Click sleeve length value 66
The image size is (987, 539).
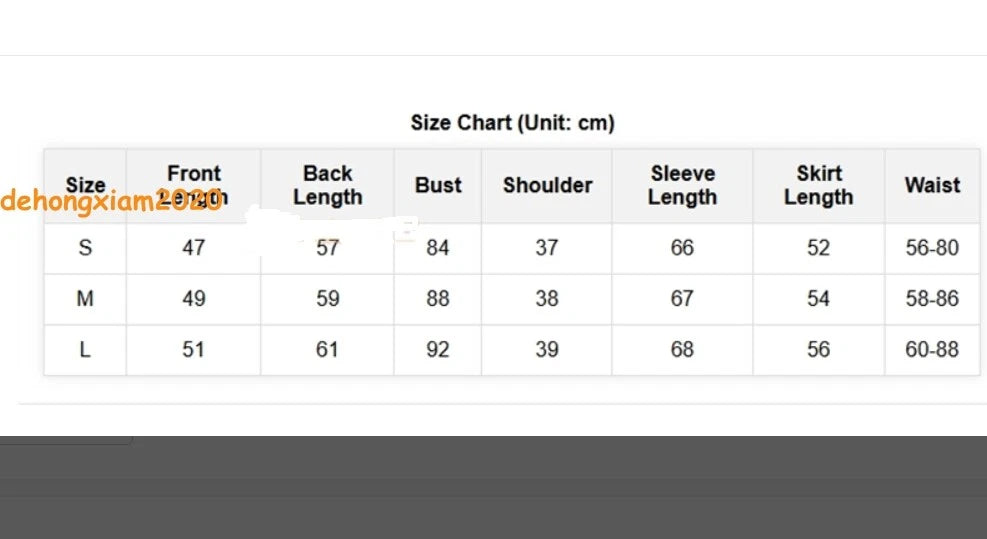coord(682,247)
